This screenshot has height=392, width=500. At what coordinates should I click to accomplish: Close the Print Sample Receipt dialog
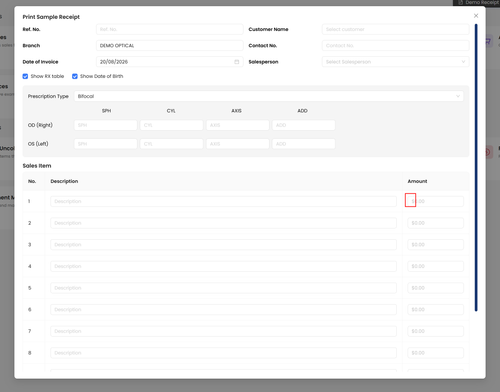pos(476,16)
